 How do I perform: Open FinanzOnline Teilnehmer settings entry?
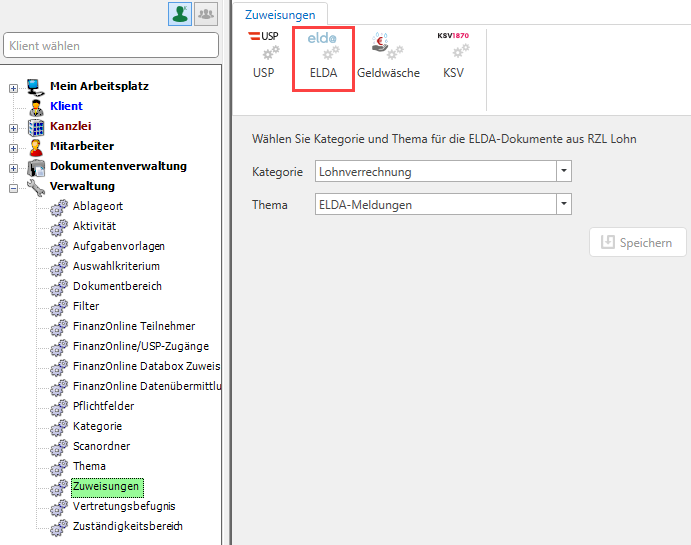(x=133, y=326)
